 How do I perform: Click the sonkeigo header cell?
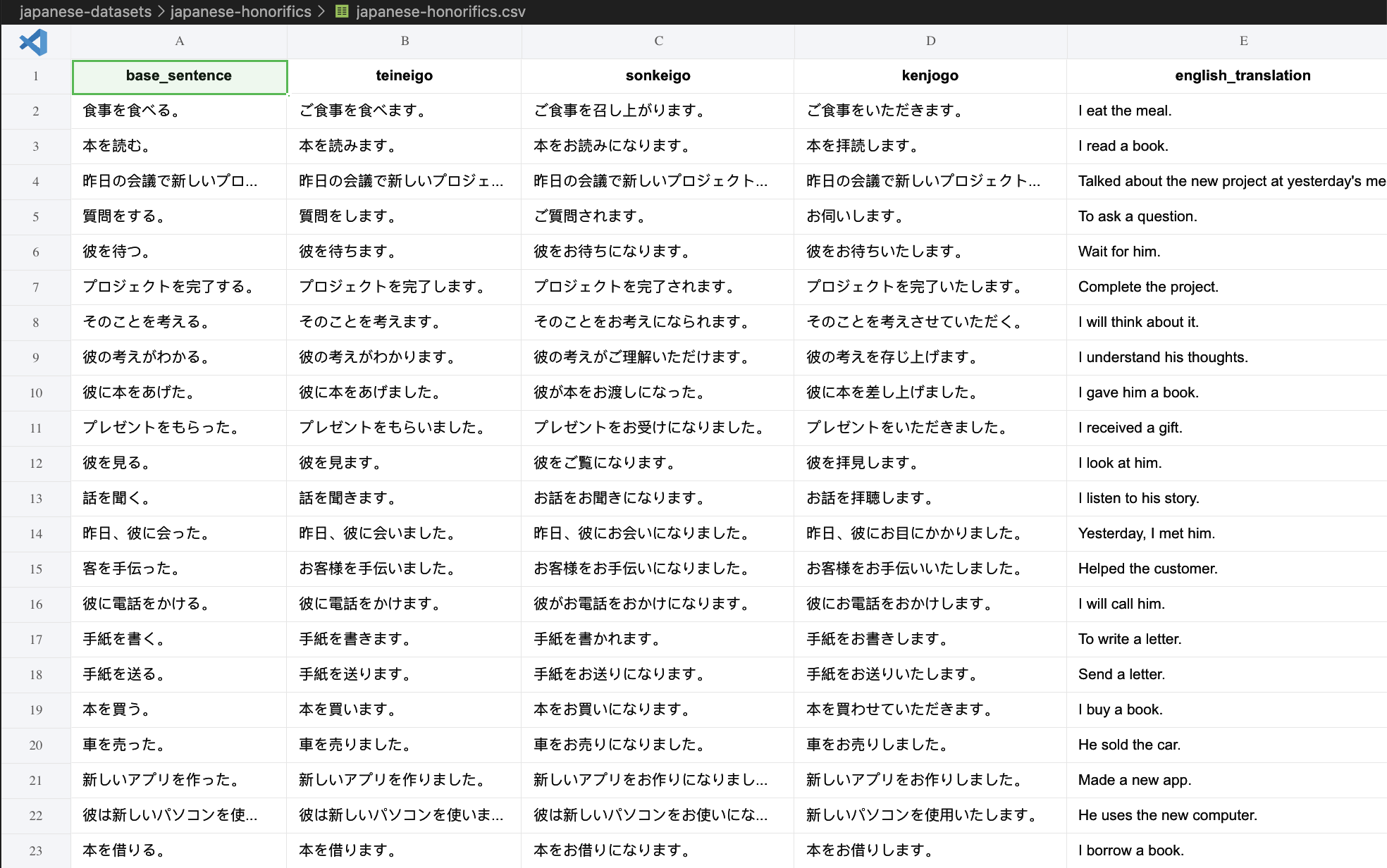point(658,75)
